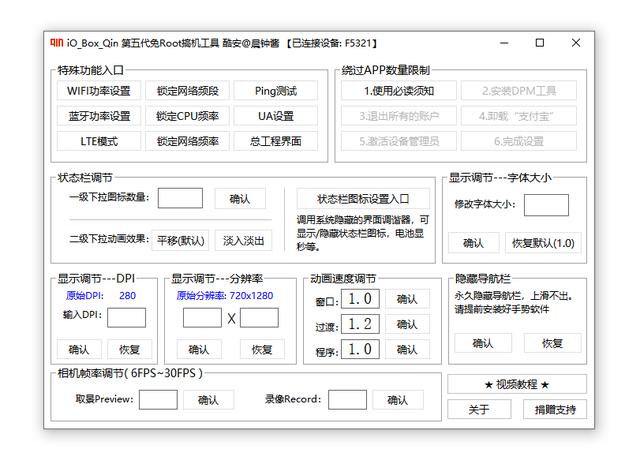
Task: Confirm 窗口 animation speed
Action: pyautogui.click(x=407, y=299)
